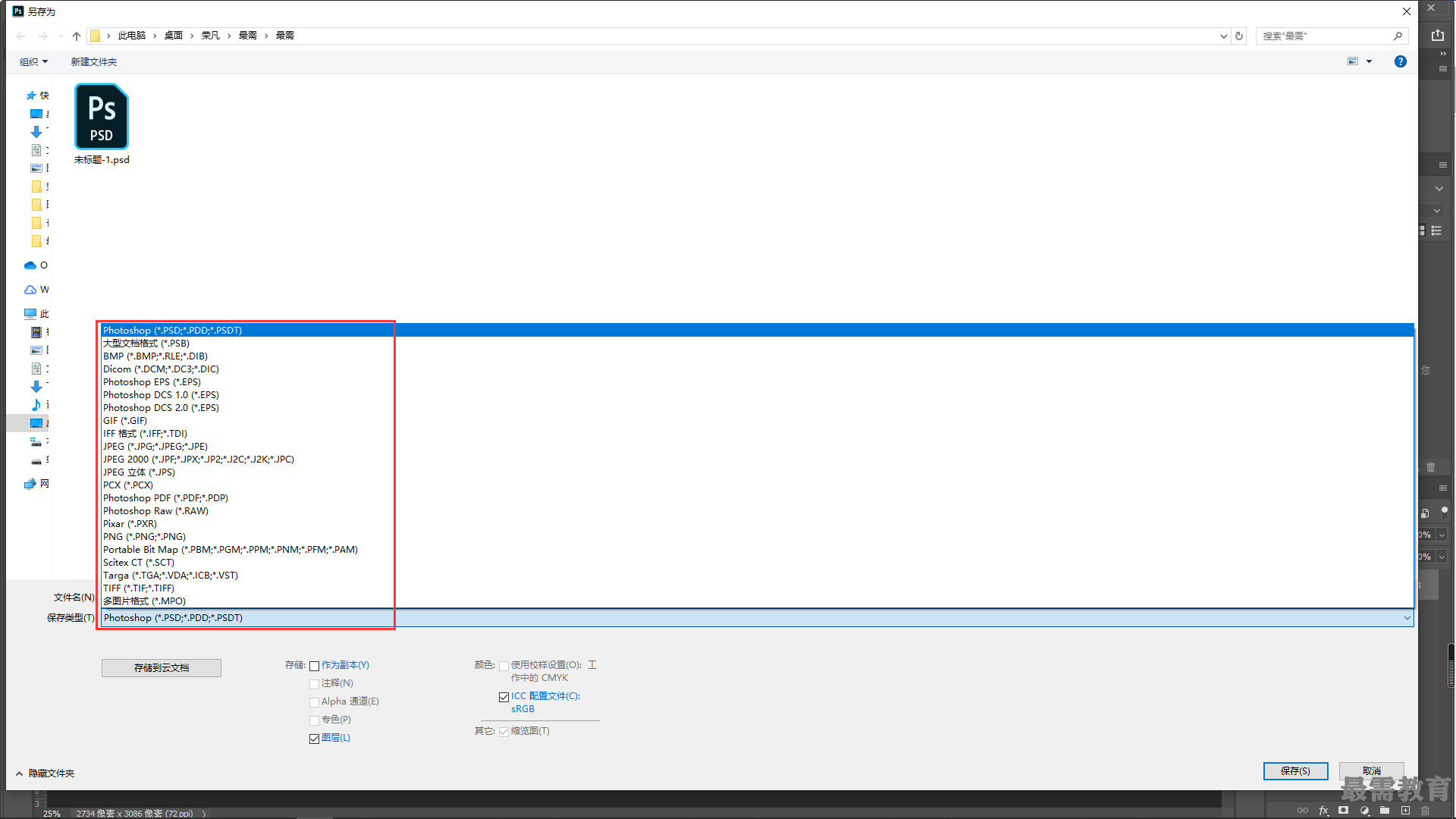Click 取消 button

[x=1371, y=770]
